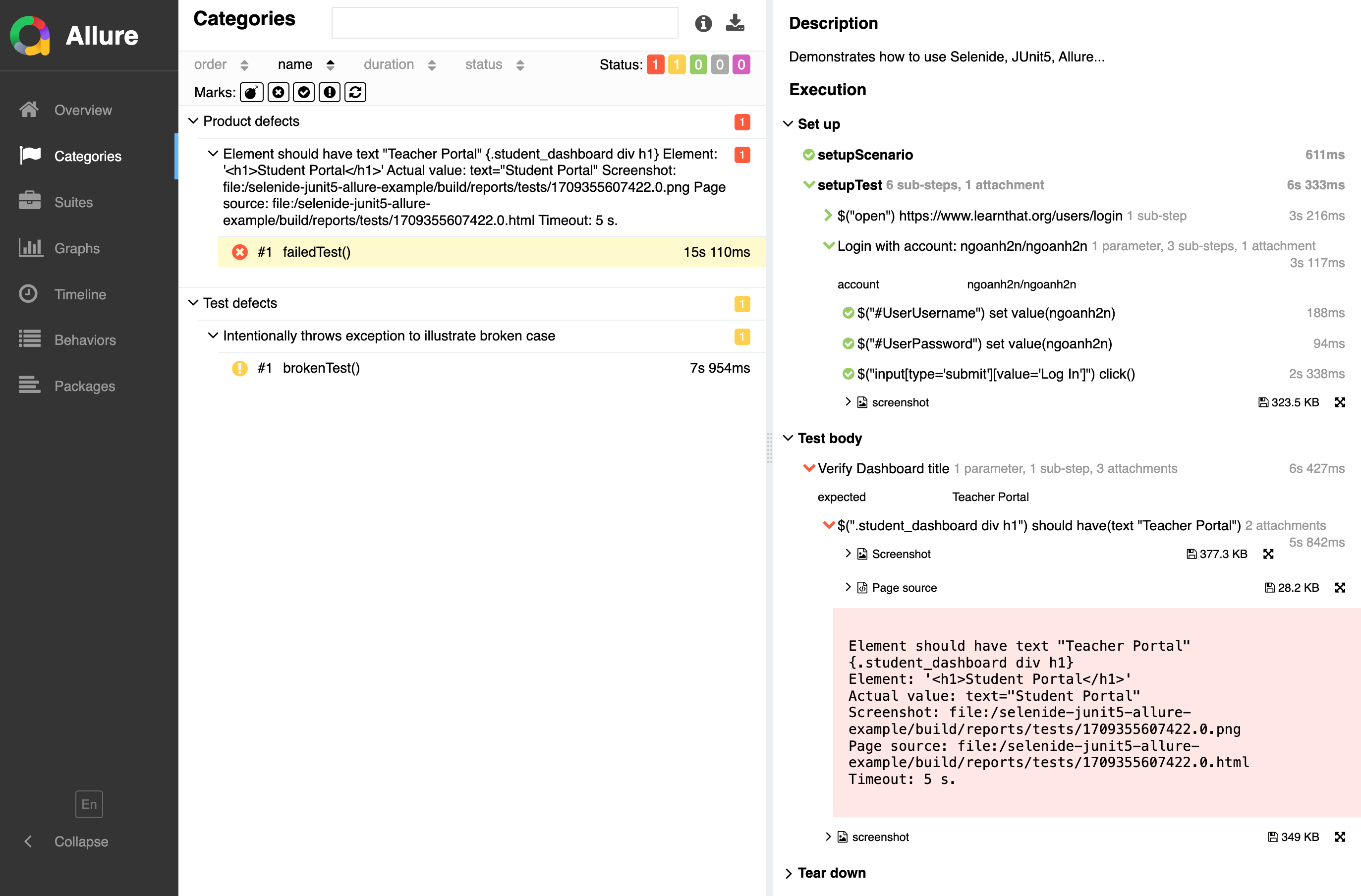Toggle broken status filter (yellow)
This screenshot has height=896, width=1361.
(677, 64)
